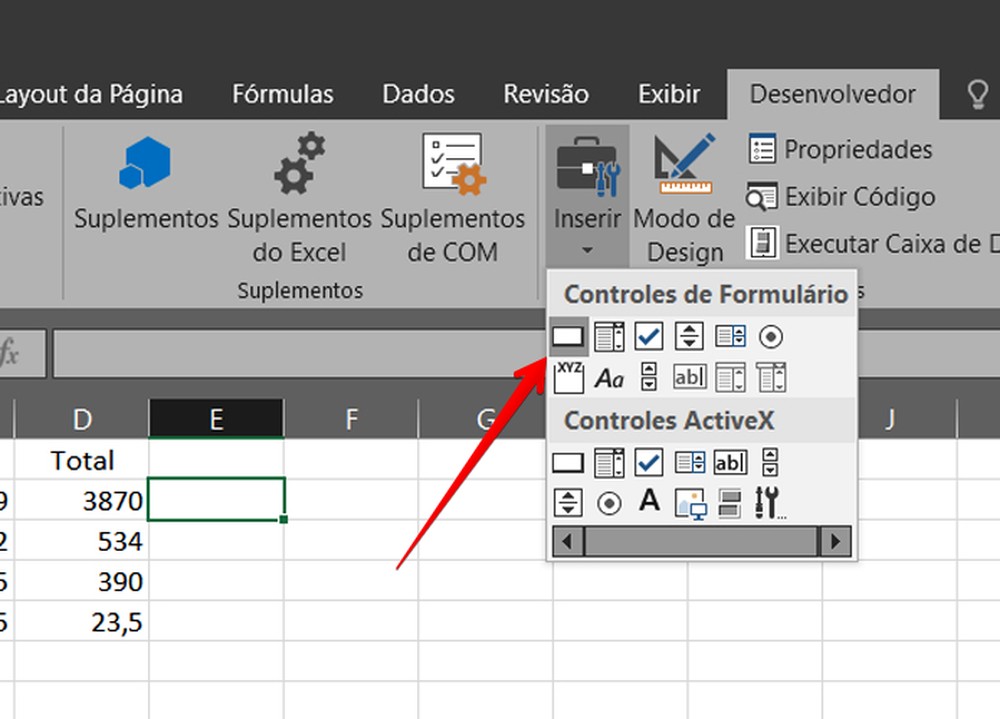The image size is (1000, 719).
Task: Switch to the Desenvolvedor ribbon tab
Action: [833, 94]
